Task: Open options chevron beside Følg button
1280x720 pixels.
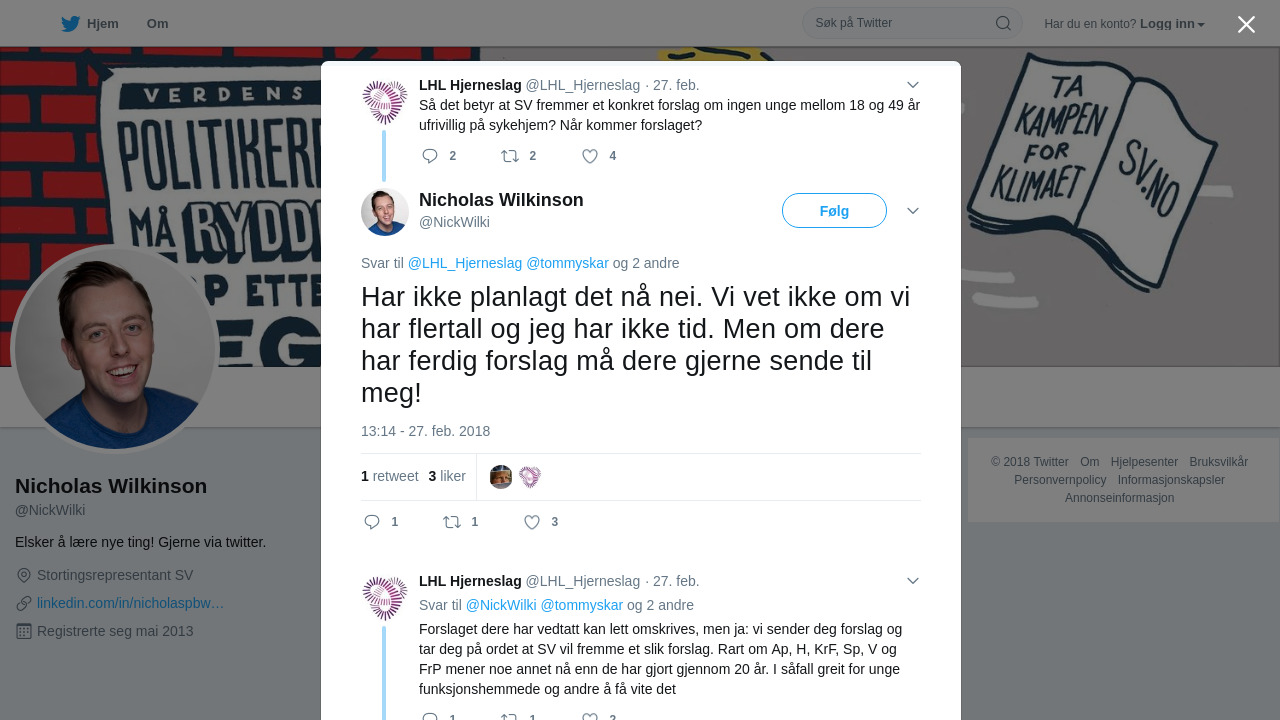Action: [x=912, y=211]
